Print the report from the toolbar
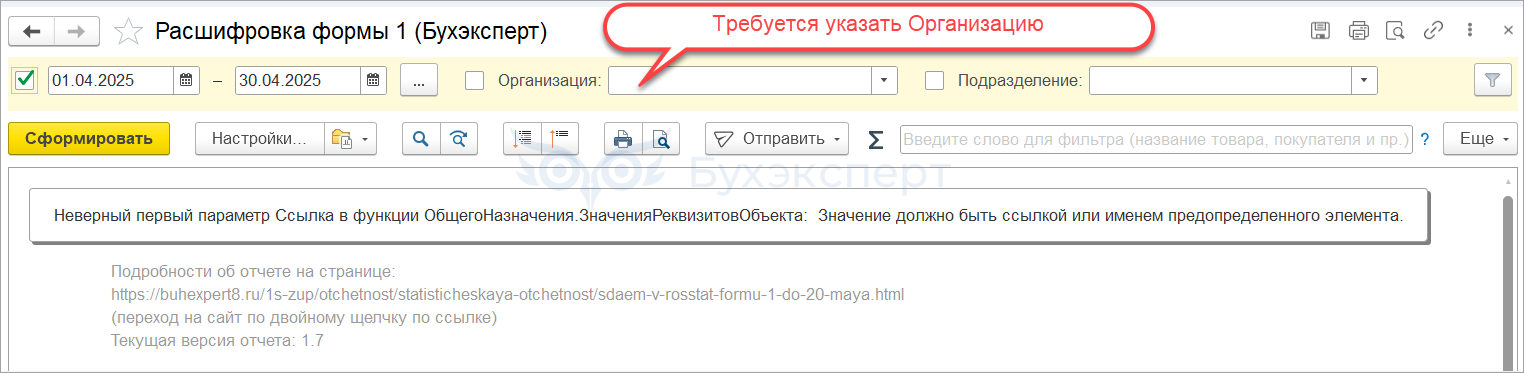 [x=623, y=139]
